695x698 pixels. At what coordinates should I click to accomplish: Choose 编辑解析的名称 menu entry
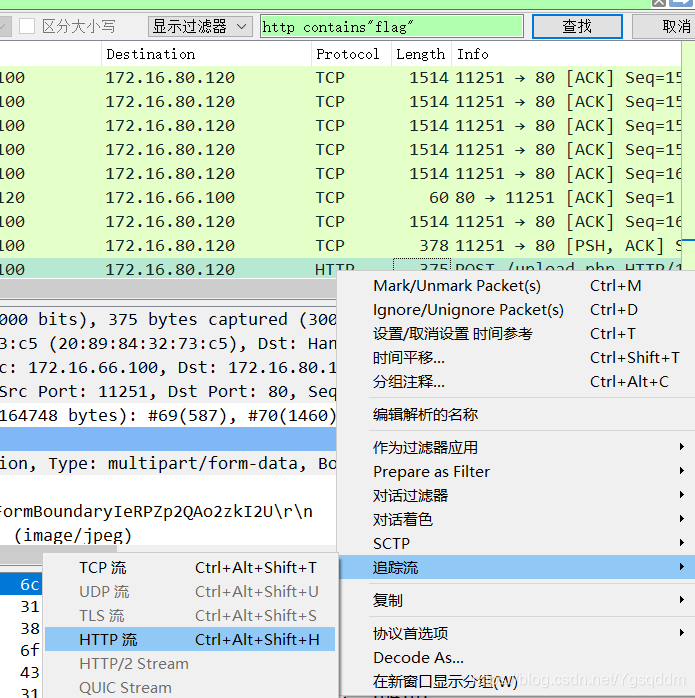[516, 415]
